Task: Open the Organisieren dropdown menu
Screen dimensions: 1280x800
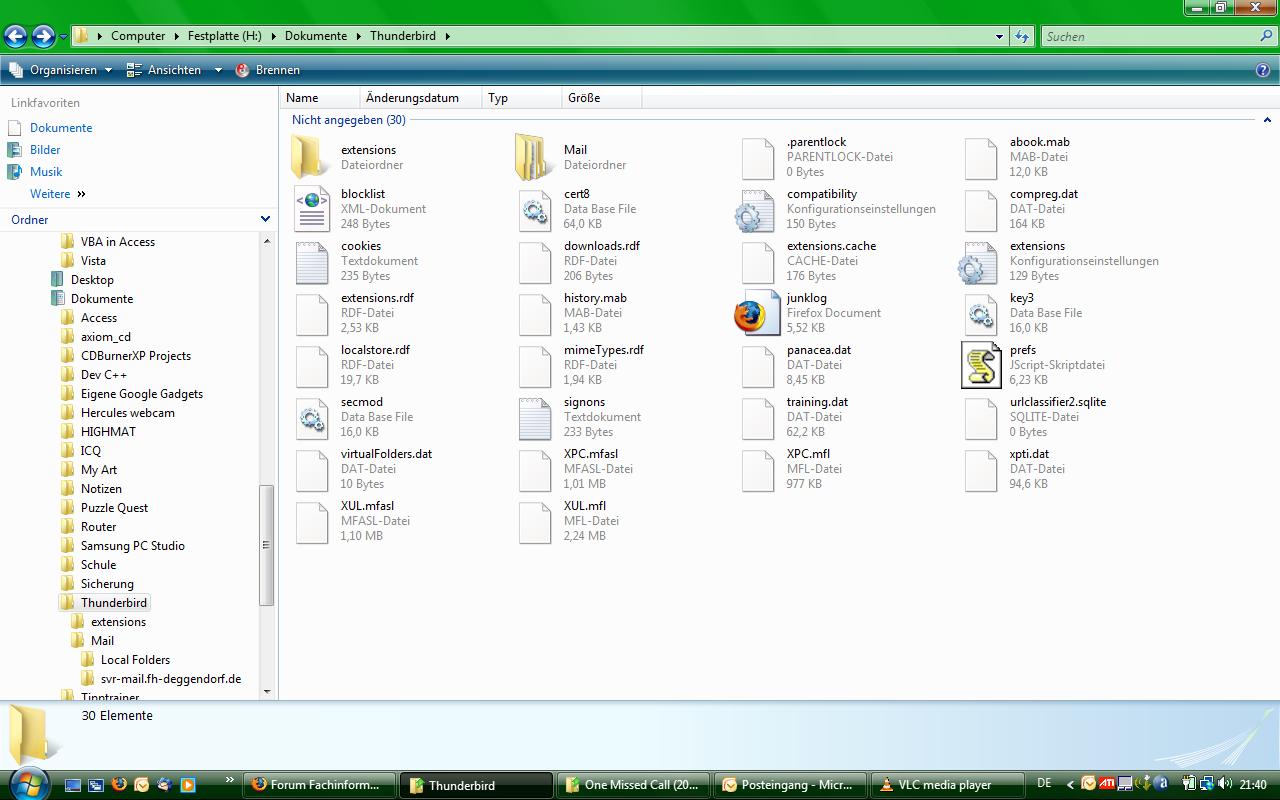Action: tap(62, 70)
